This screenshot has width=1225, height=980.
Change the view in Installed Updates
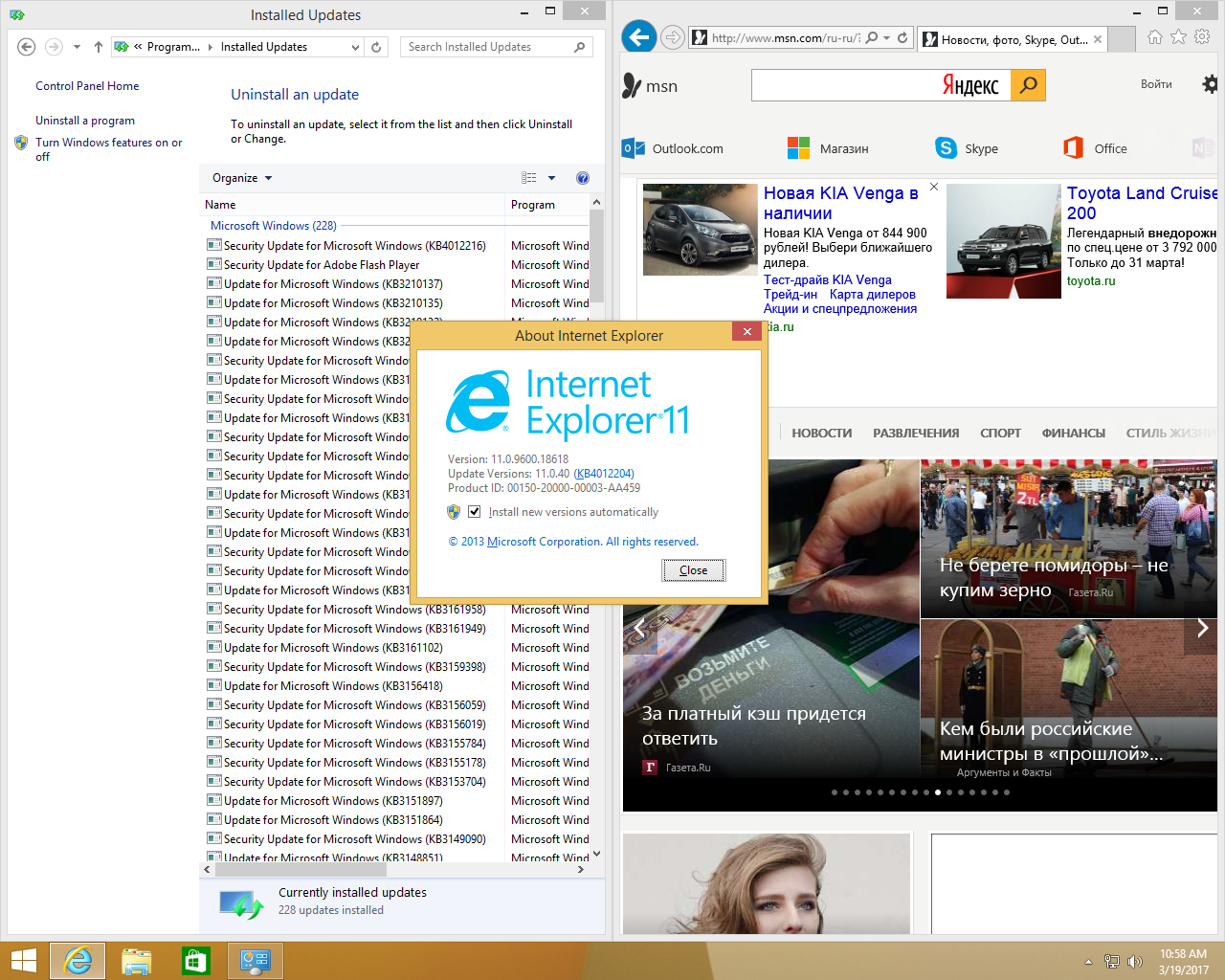click(x=529, y=178)
